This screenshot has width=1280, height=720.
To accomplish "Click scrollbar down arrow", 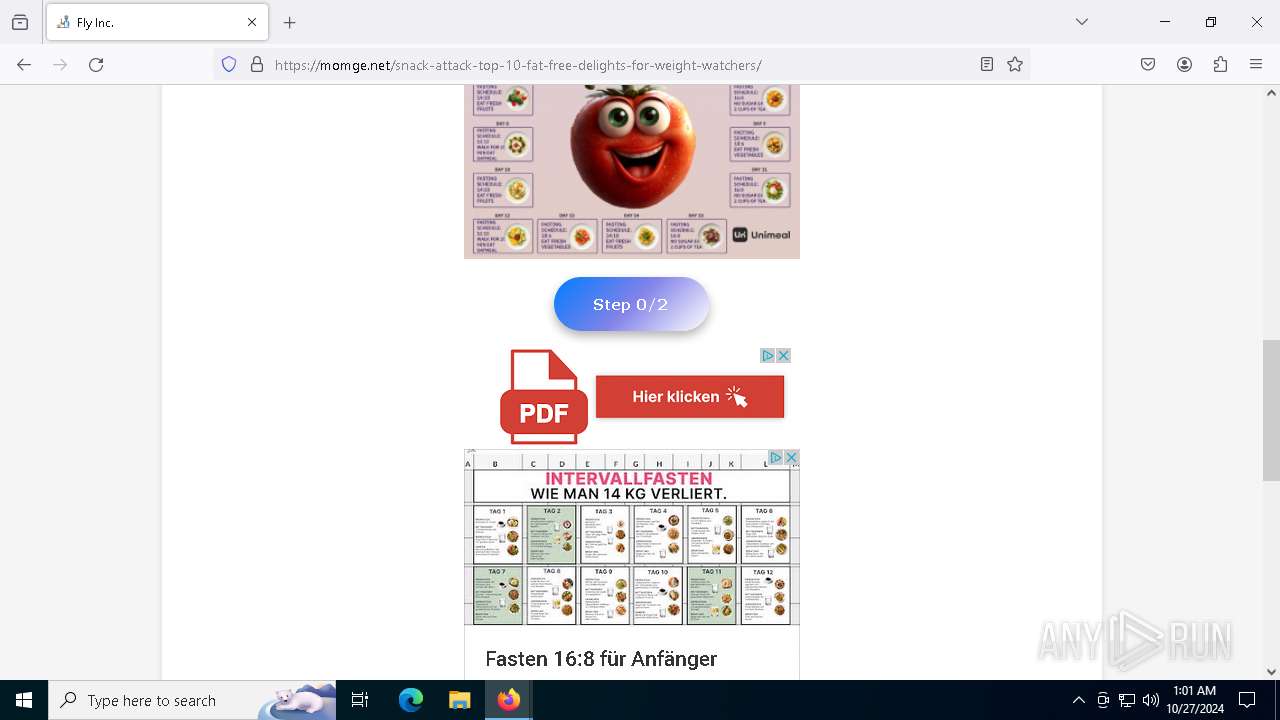I will (1271, 672).
